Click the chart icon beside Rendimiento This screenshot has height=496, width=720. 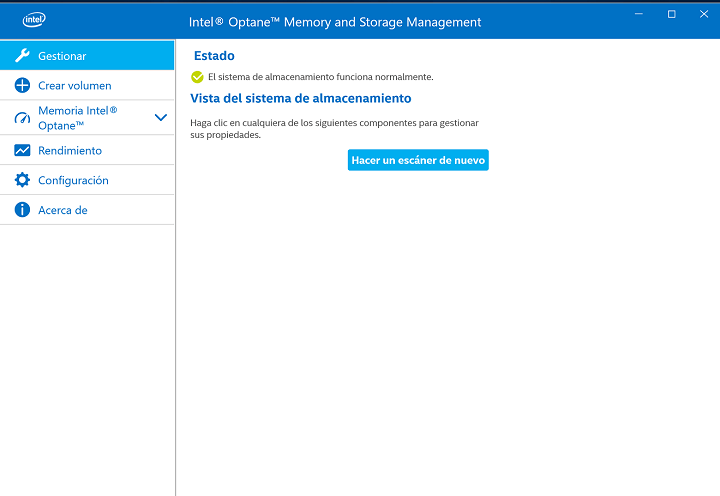tap(22, 151)
